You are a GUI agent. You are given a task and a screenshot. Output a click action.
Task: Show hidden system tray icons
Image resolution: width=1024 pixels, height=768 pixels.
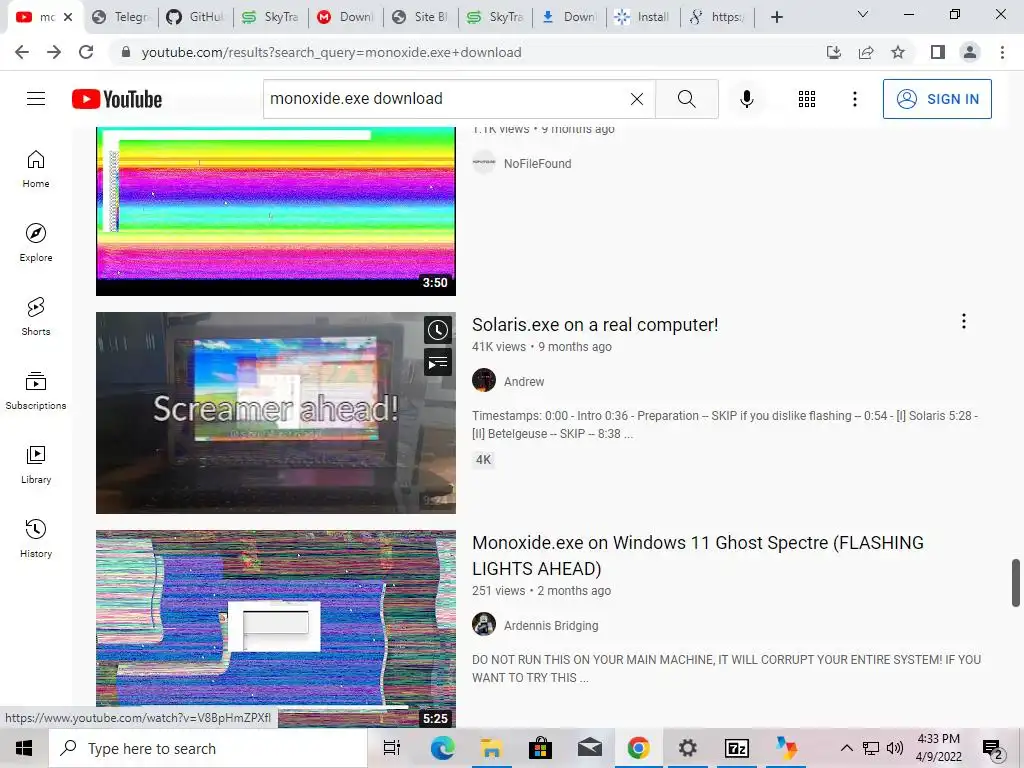[x=846, y=748]
